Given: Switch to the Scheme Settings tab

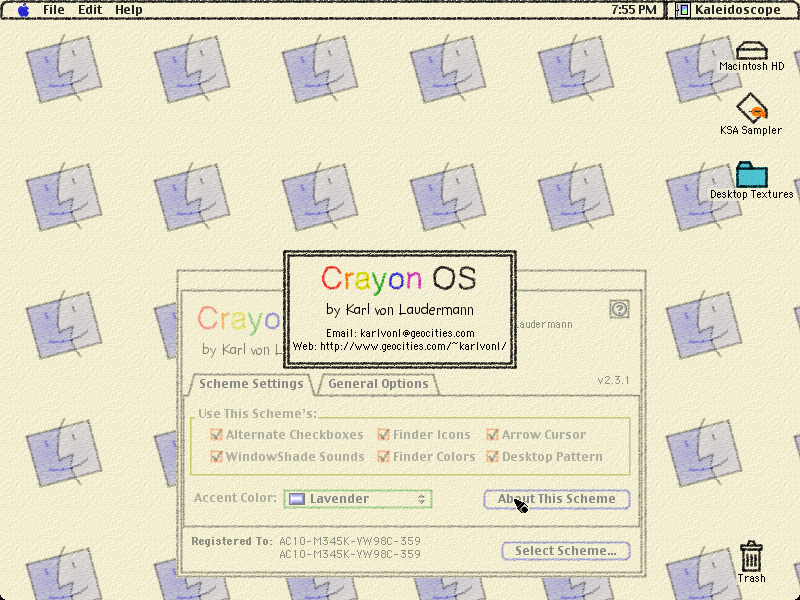Looking at the screenshot, I should click(251, 384).
